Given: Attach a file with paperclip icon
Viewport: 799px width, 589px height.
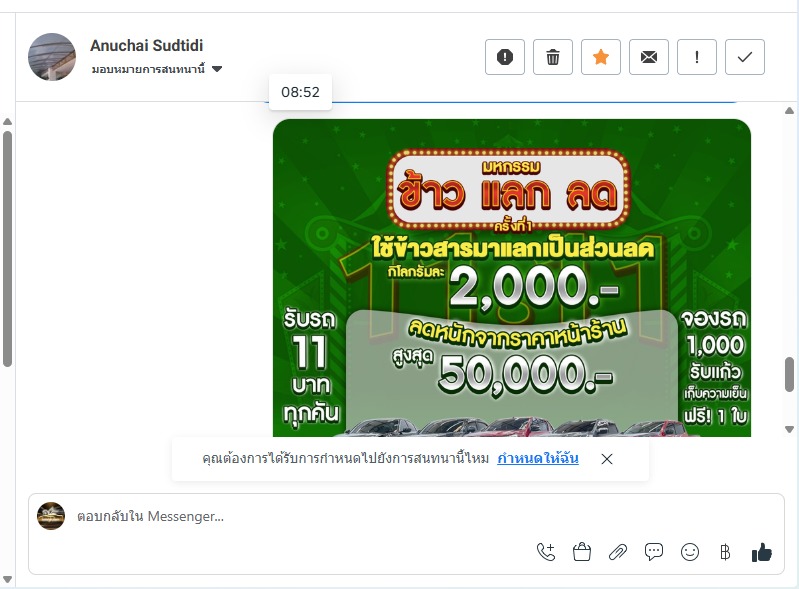Looking at the screenshot, I should (x=618, y=552).
